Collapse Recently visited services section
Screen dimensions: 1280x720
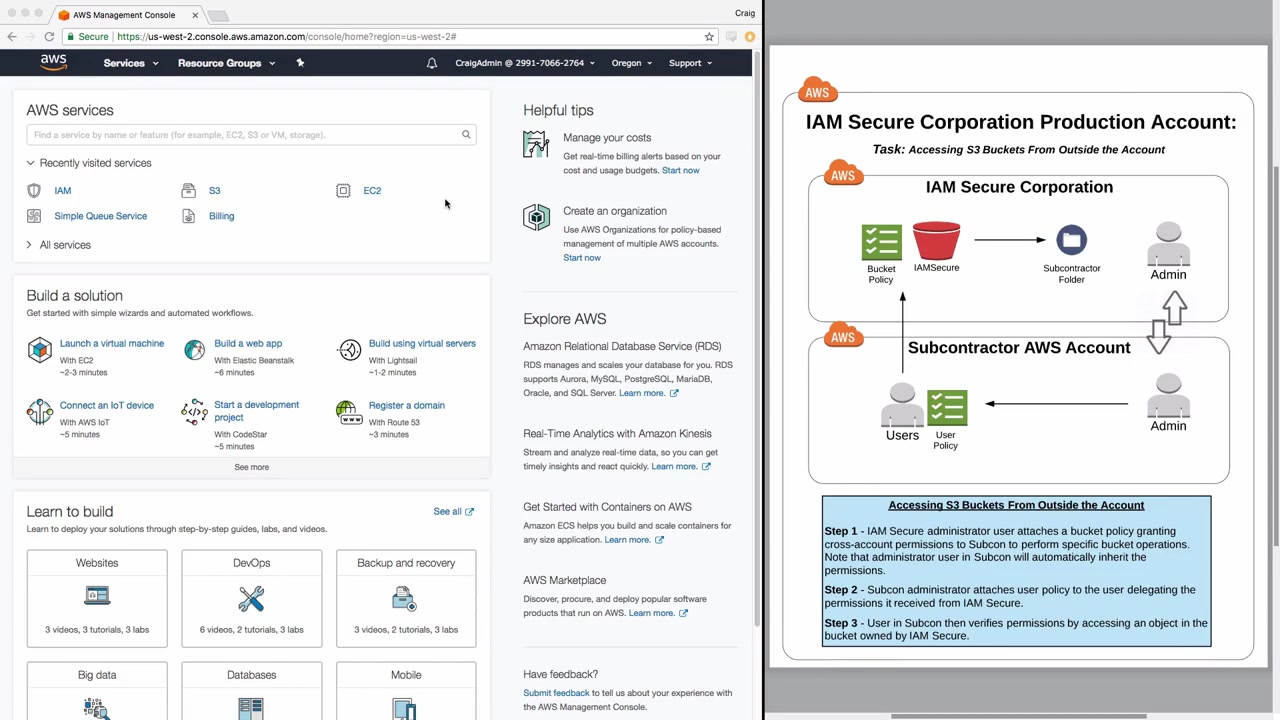point(89,163)
